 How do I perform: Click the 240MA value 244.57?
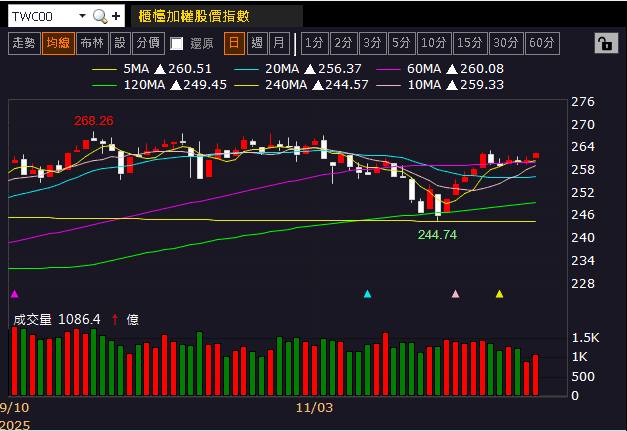(x=347, y=85)
